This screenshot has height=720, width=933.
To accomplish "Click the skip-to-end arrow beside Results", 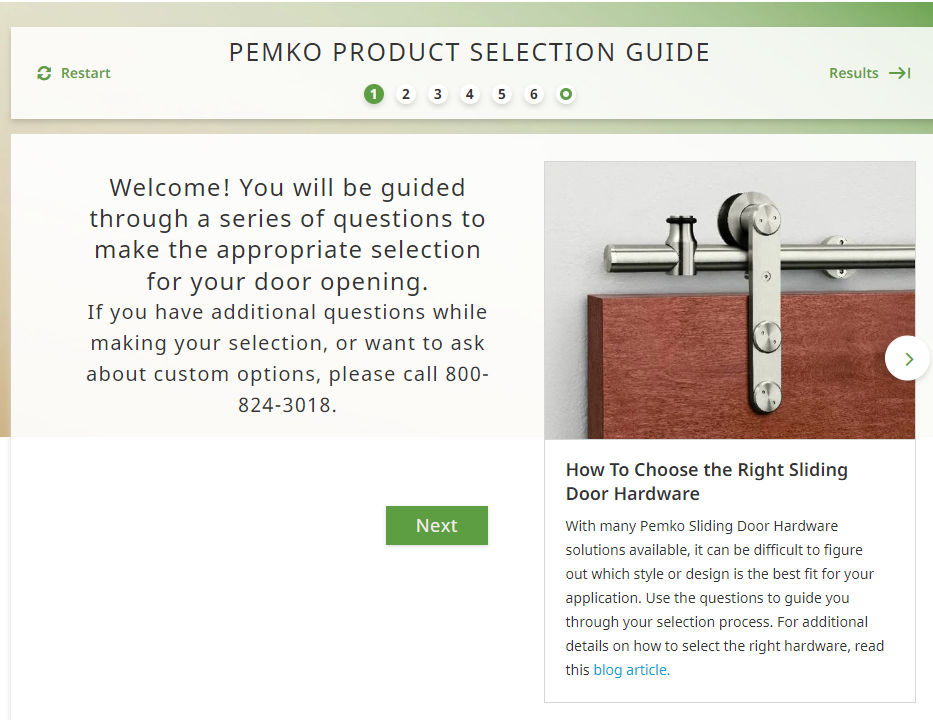I will tap(900, 72).
